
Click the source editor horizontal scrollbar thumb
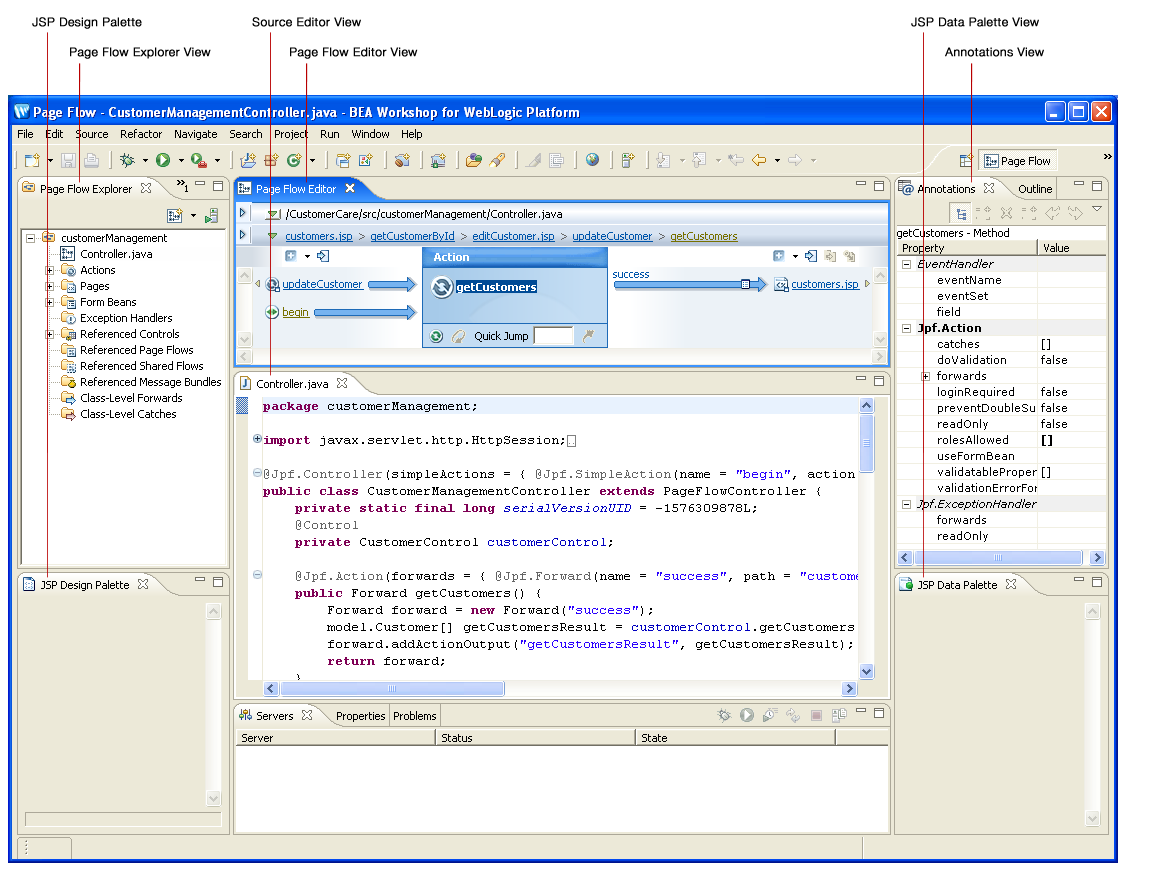(x=392, y=689)
